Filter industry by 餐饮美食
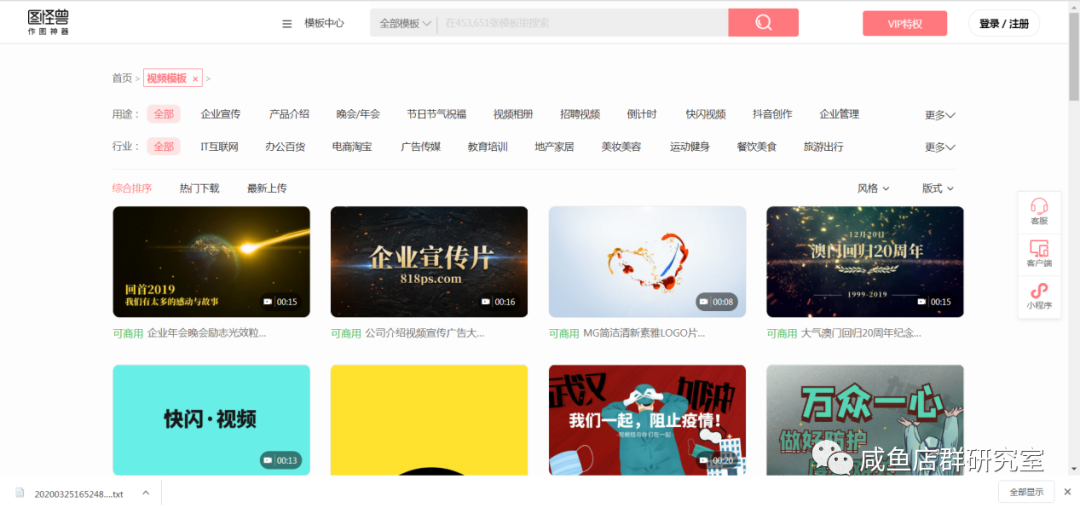 [756, 147]
